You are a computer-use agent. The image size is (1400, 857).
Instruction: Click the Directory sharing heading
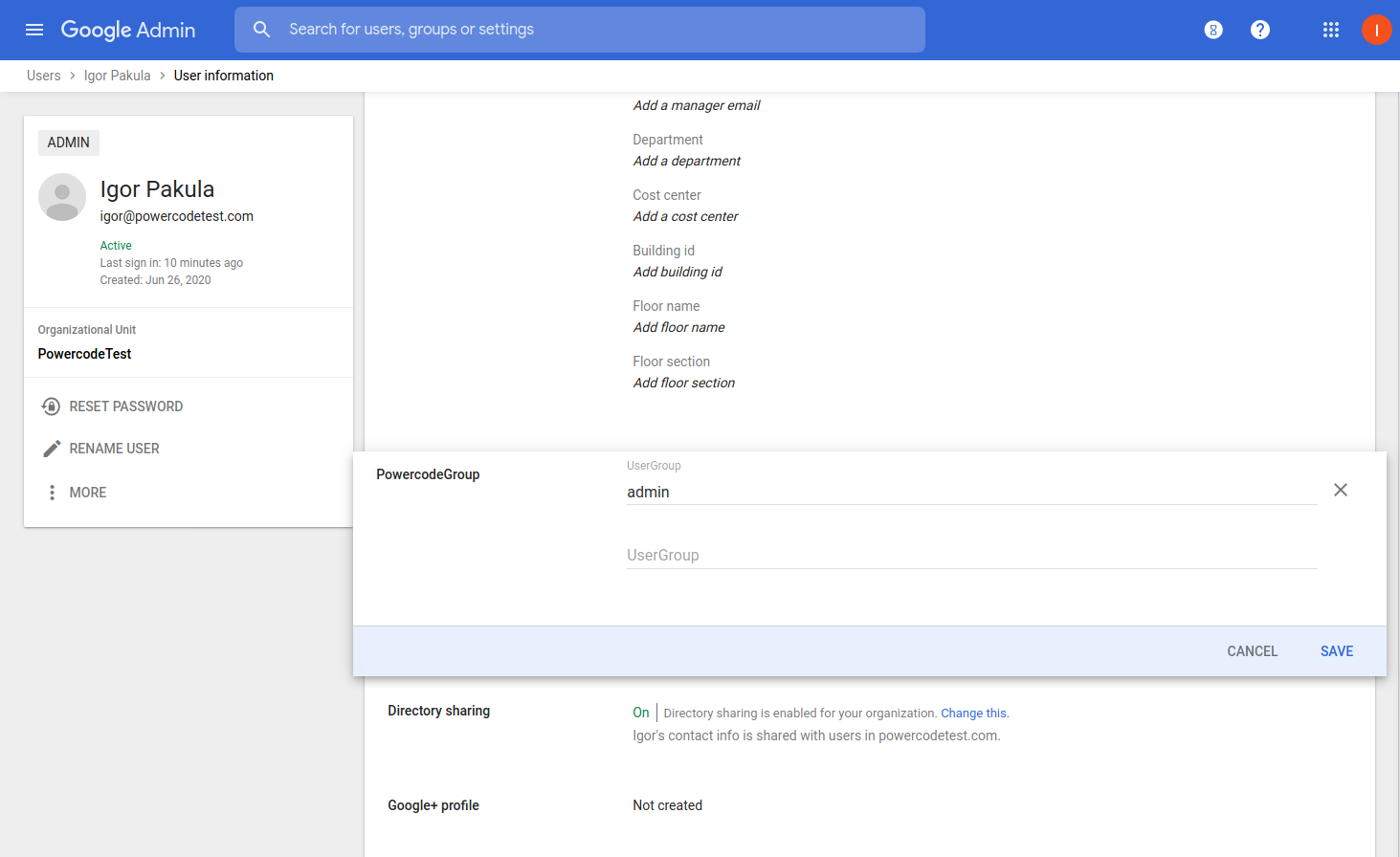coord(438,711)
